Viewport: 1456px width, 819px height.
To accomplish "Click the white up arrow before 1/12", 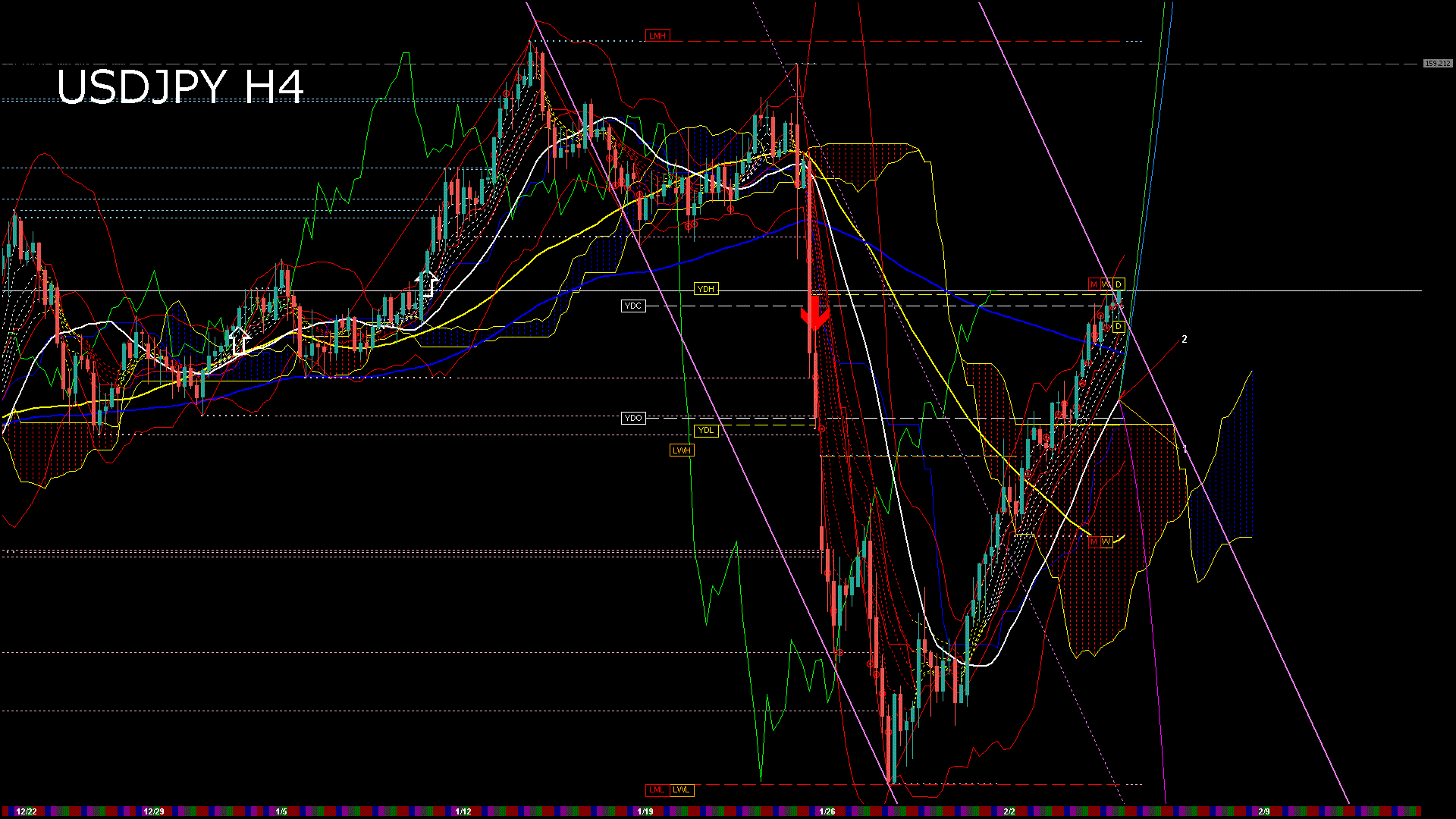I will point(427,284).
